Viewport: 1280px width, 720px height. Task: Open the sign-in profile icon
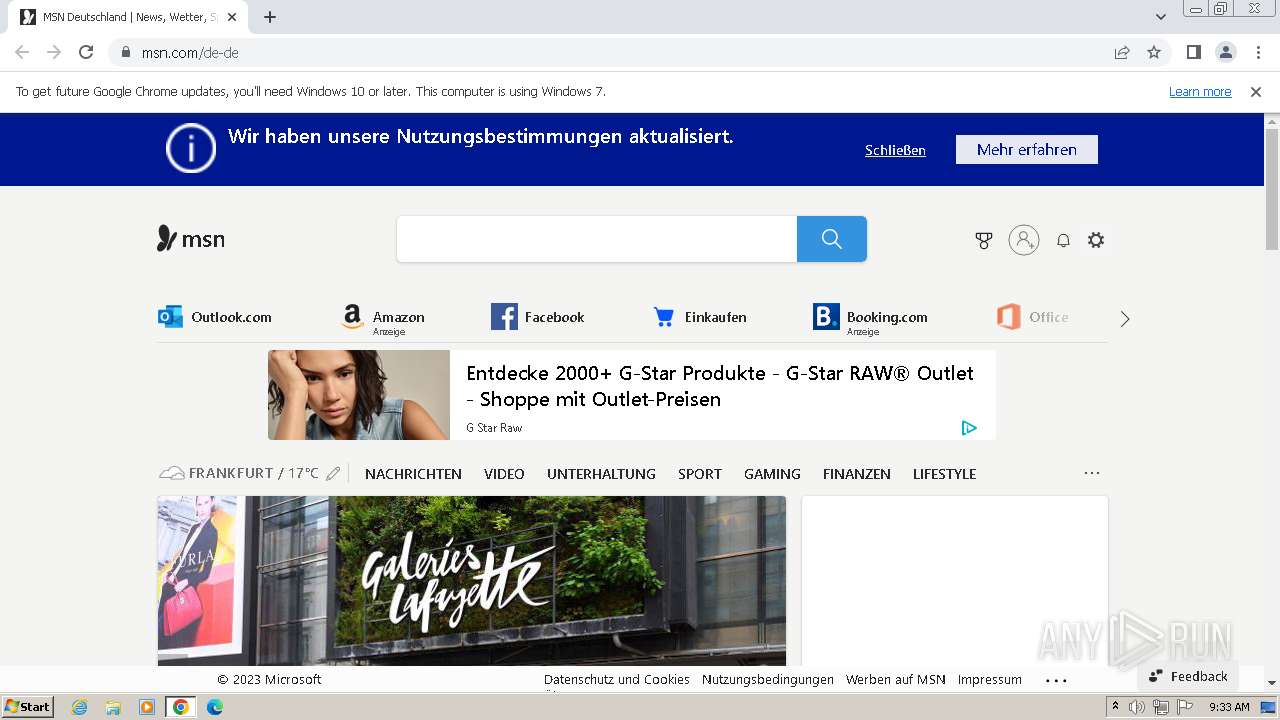tap(1024, 240)
